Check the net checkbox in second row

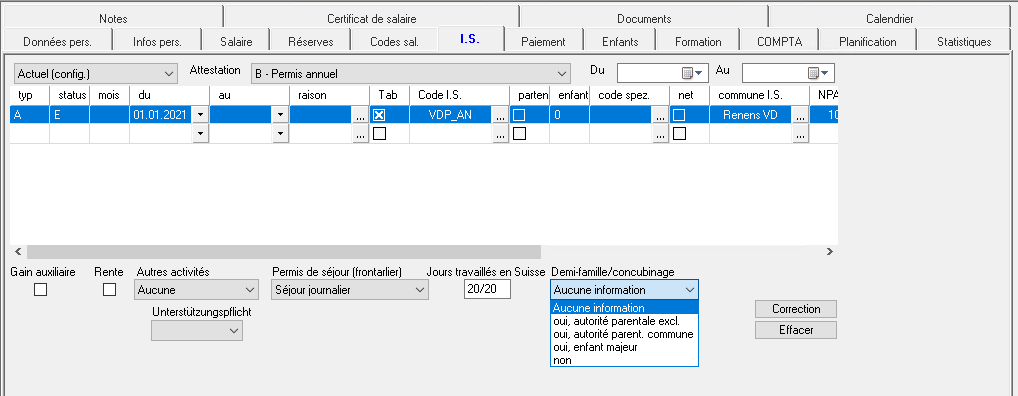click(679, 134)
